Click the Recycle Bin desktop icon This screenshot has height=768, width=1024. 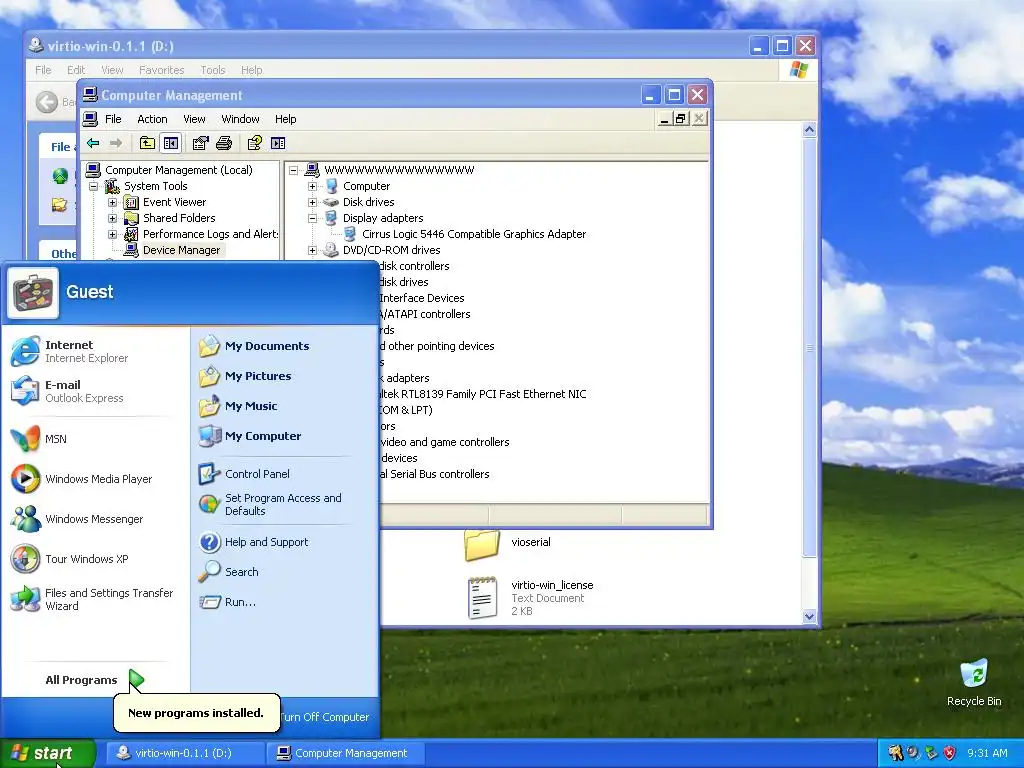click(x=974, y=682)
